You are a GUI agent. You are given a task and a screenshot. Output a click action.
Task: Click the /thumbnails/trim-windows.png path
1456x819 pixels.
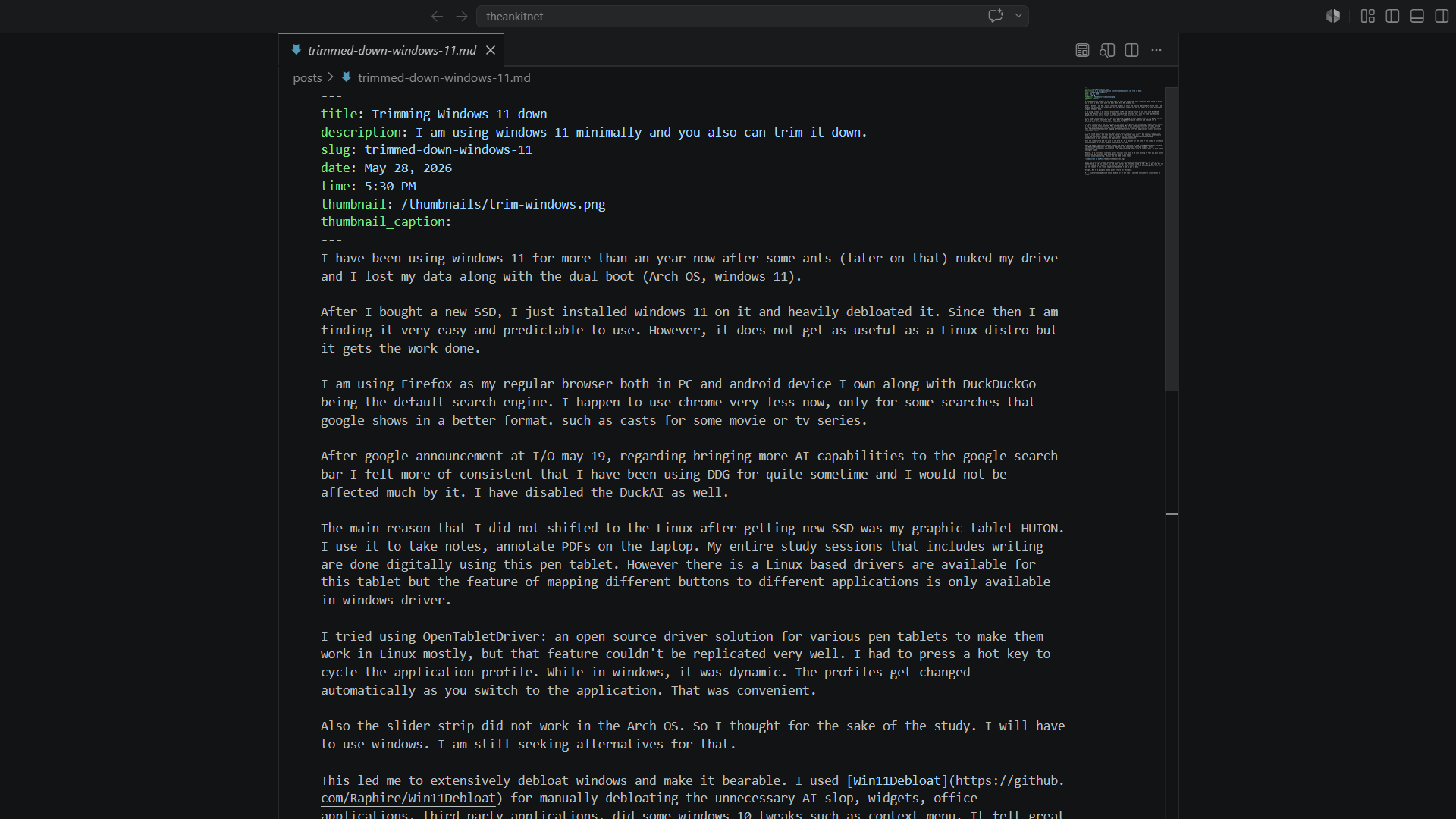[504, 204]
